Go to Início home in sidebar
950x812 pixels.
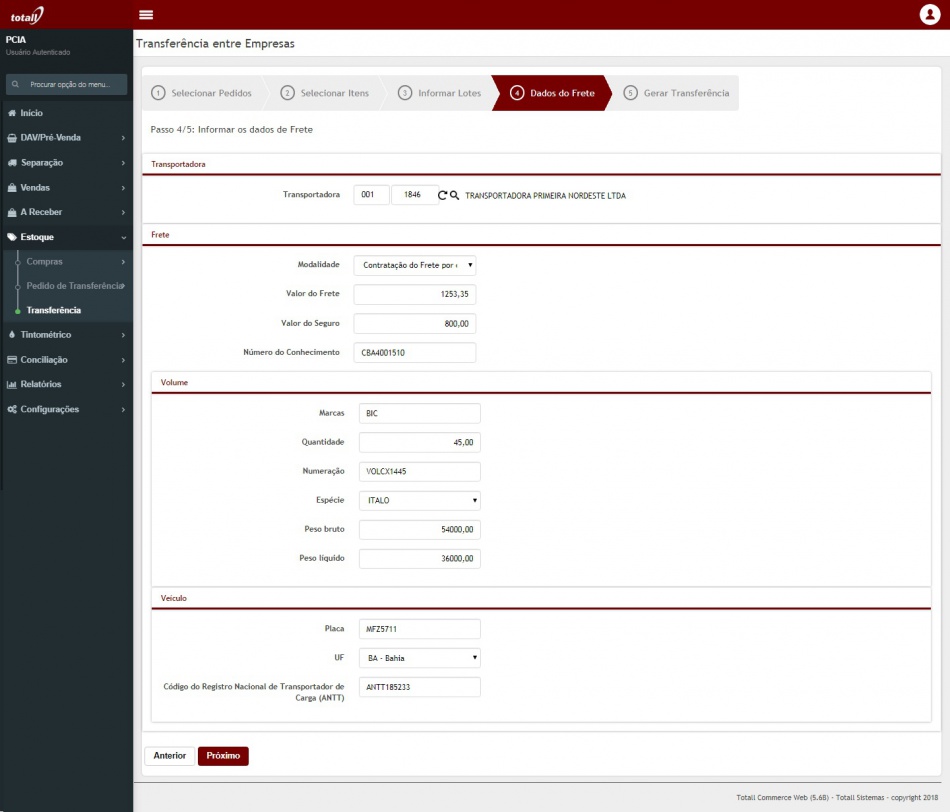(32, 113)
